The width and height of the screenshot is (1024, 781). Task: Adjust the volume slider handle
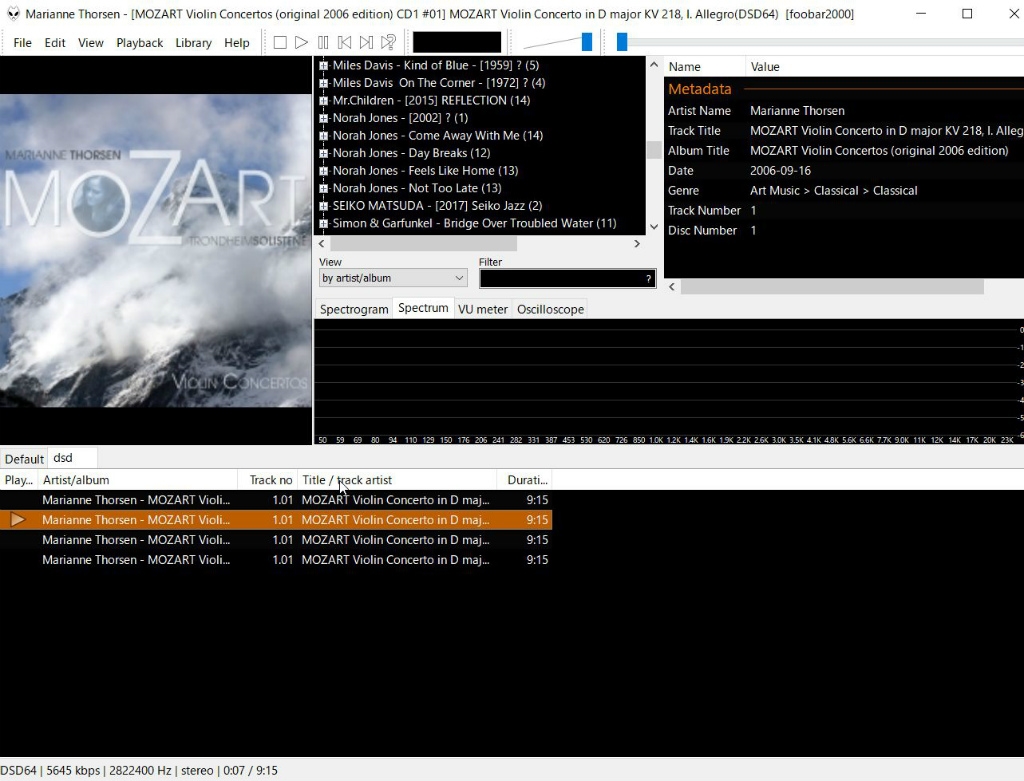tap(587, 42)
